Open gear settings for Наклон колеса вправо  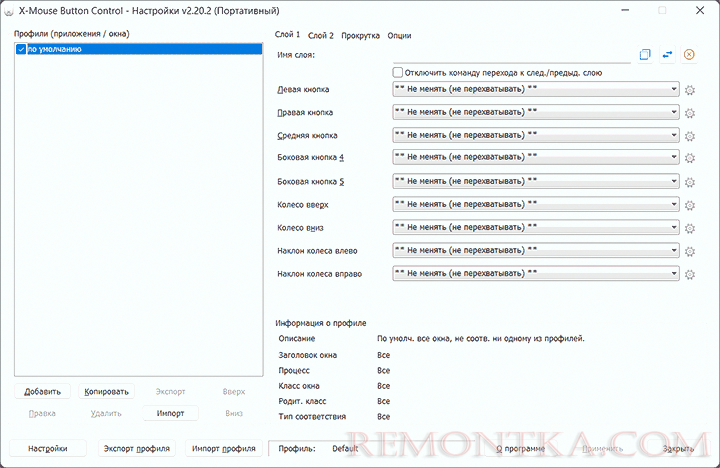coord(690,274)
